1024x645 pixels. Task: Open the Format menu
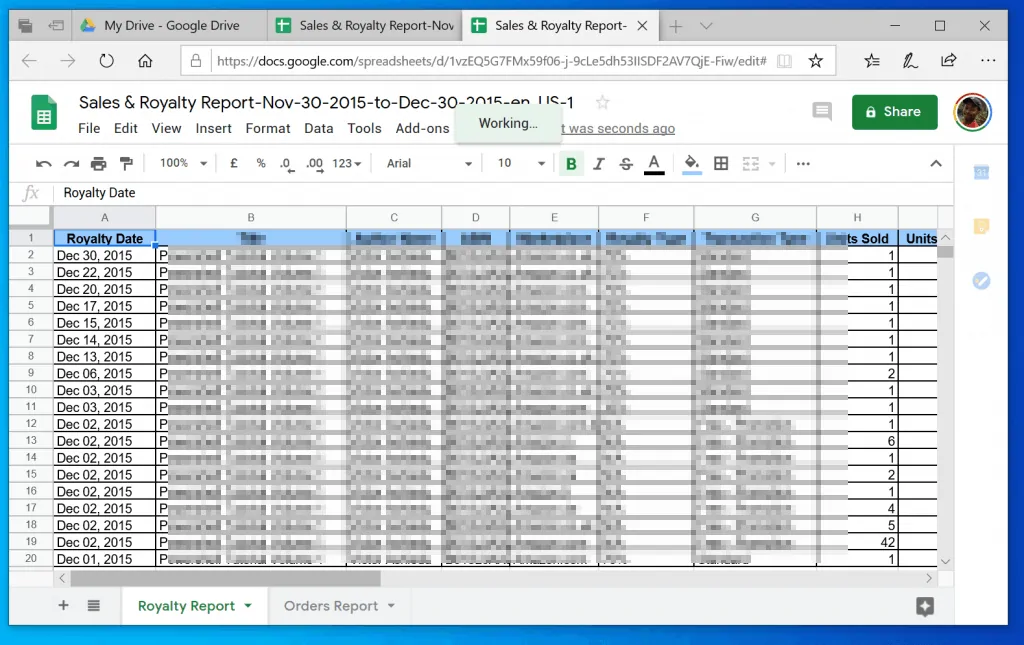267,128
